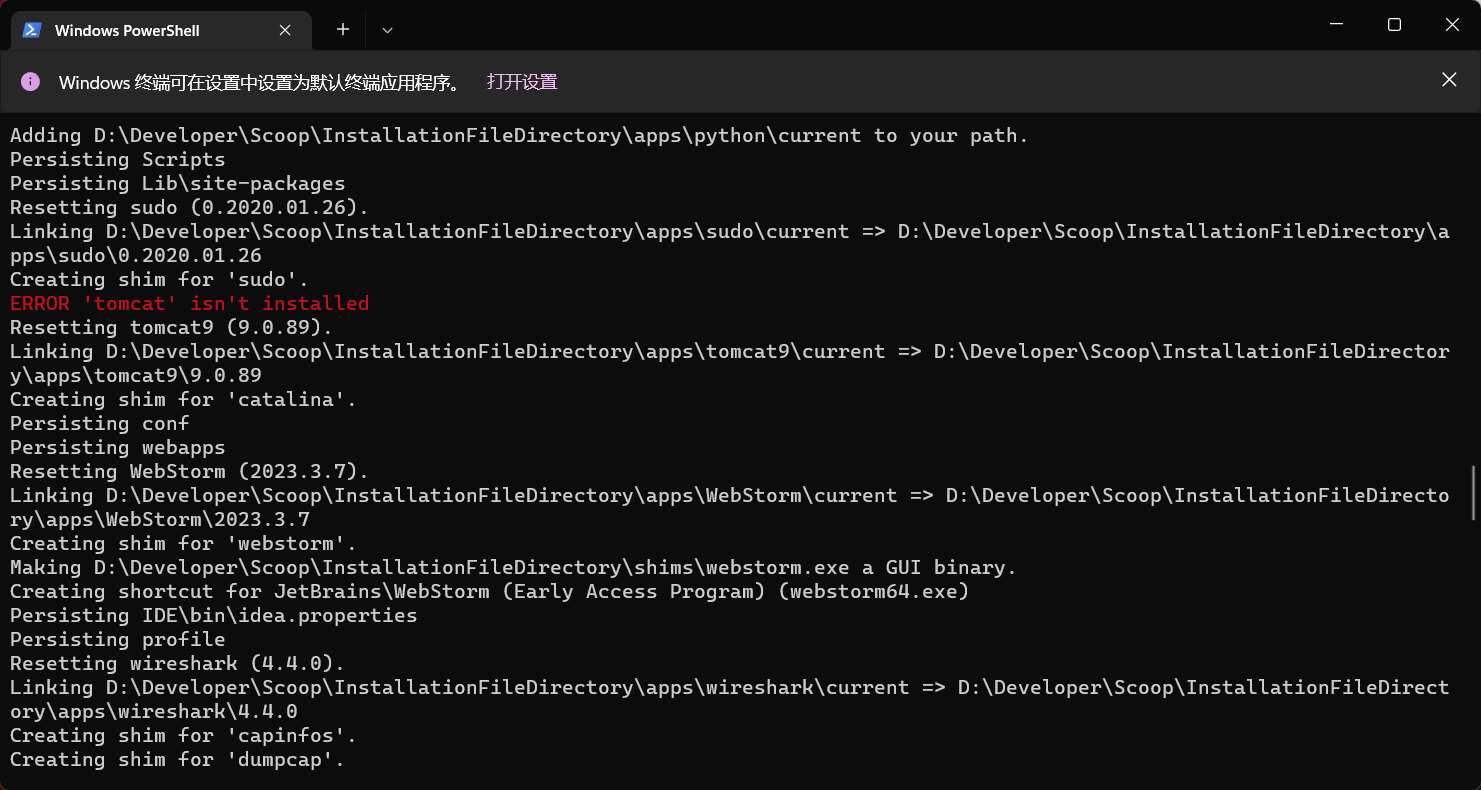Image resolution: width=1481 pixels, height=790 pixels.
Task: Open settings via the 打开设置 link
Action: 522,82
